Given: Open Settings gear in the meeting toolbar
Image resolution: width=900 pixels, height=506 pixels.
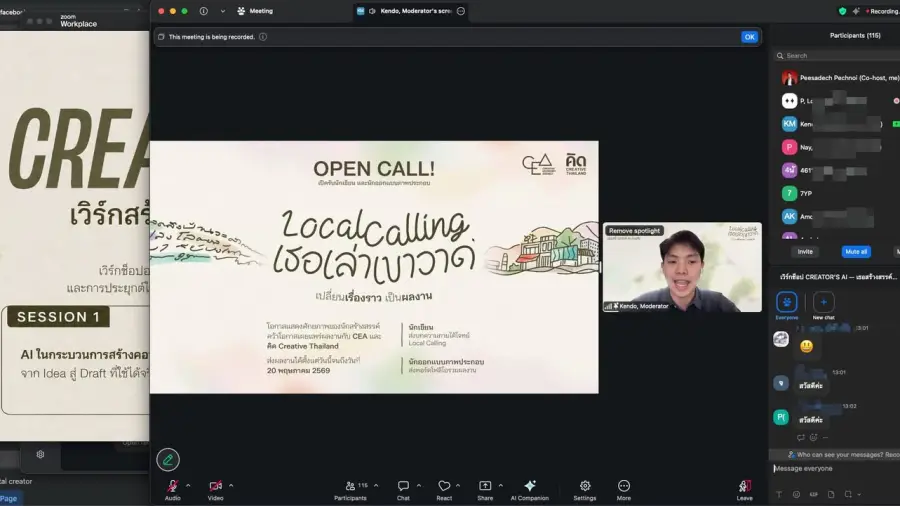Looking at the screenshot, I should click(585, 486).
